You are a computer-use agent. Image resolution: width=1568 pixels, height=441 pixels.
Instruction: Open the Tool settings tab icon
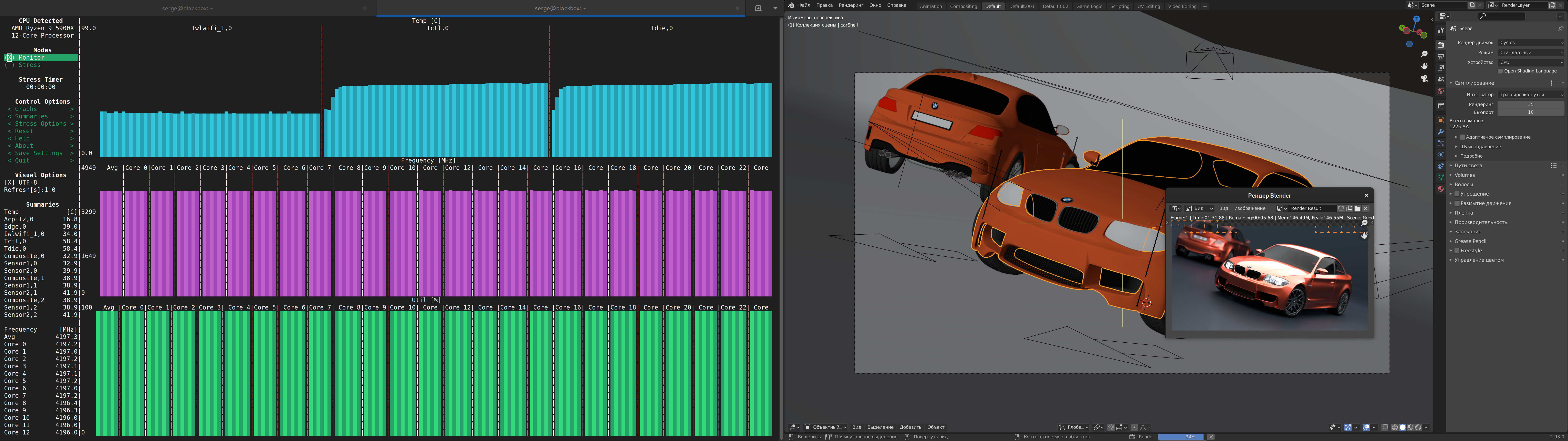(1441, 30)
